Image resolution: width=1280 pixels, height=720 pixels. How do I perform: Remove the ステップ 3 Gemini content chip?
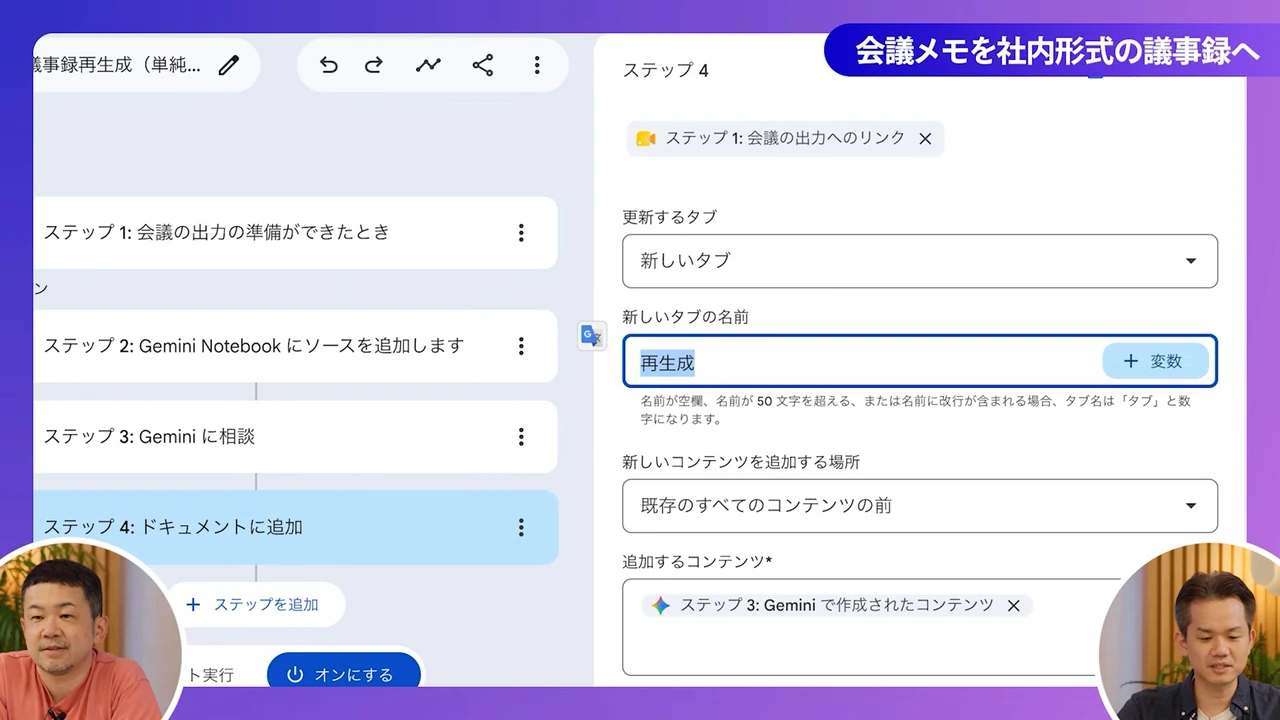1013,605
